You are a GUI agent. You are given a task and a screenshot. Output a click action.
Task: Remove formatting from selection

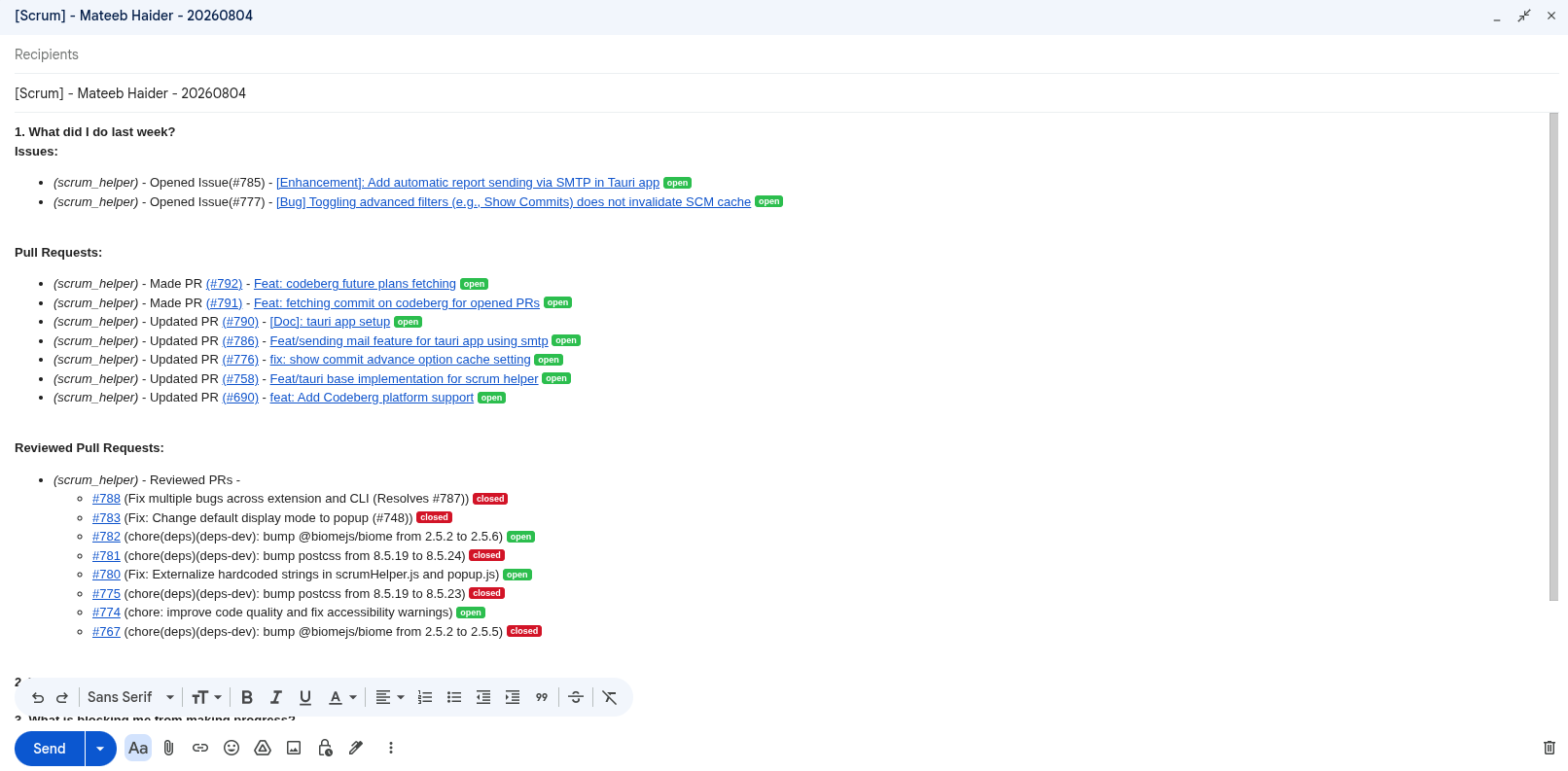(x=610, y=697)
